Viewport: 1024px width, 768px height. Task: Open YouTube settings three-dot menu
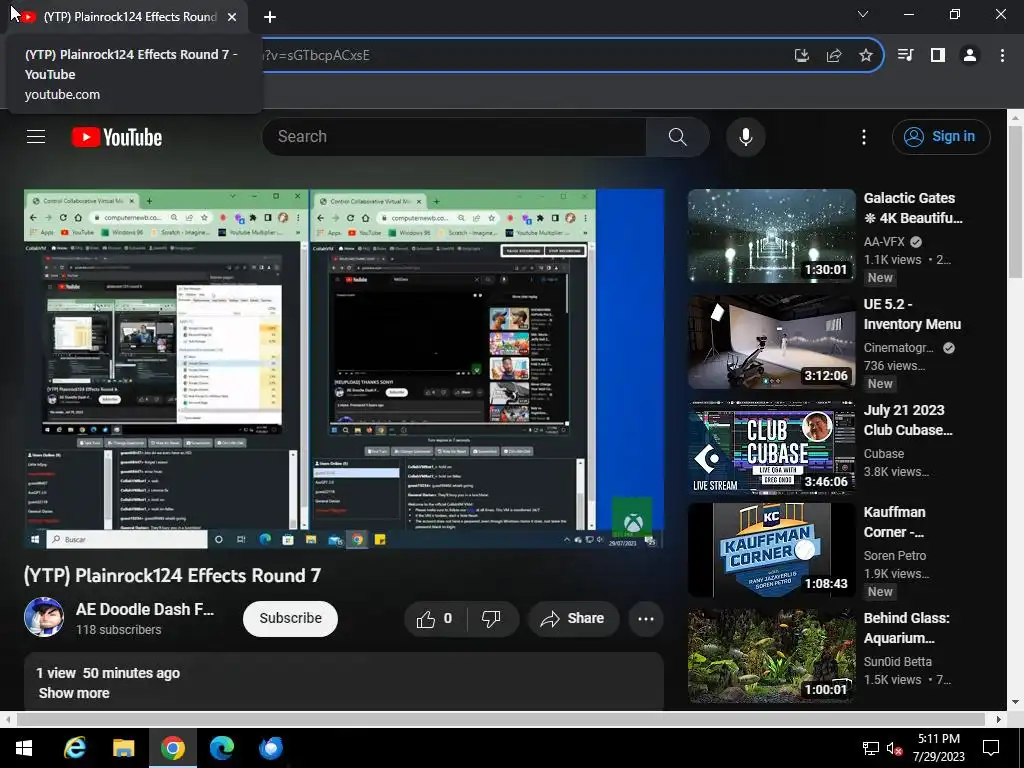click(x=863, y=136)
